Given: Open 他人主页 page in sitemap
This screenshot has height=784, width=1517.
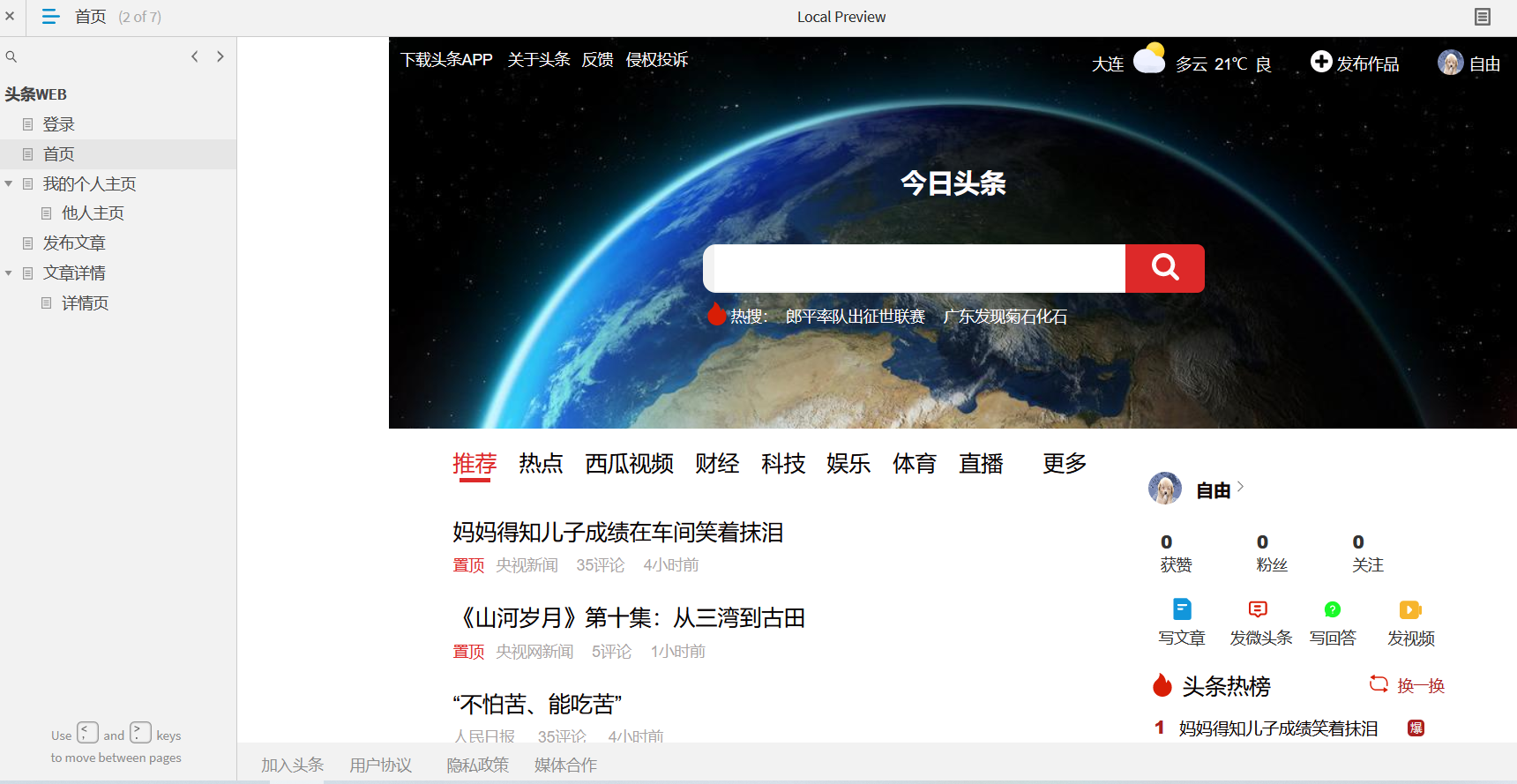Looking at the screenshot, I should (93, 213).
